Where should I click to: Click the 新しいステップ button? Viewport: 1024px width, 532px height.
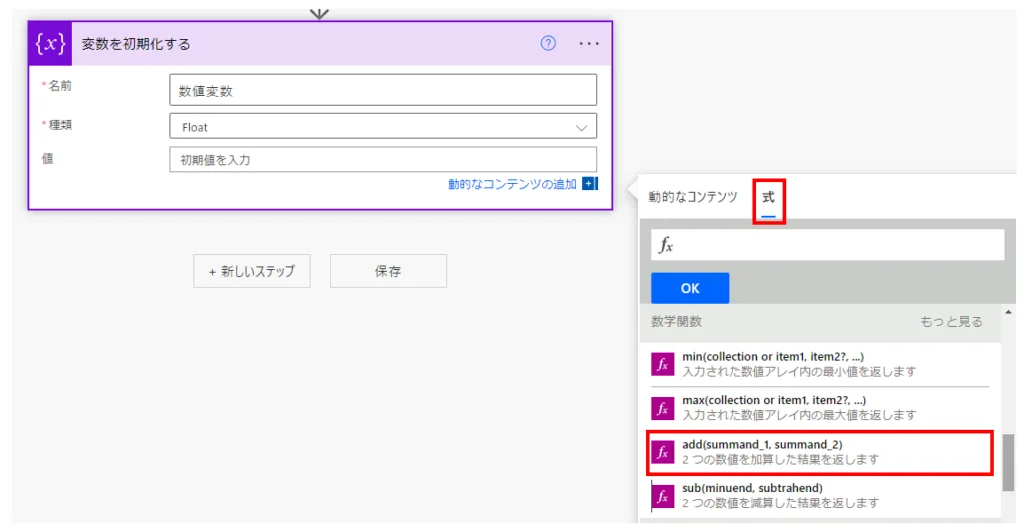[x=252, y=271]
